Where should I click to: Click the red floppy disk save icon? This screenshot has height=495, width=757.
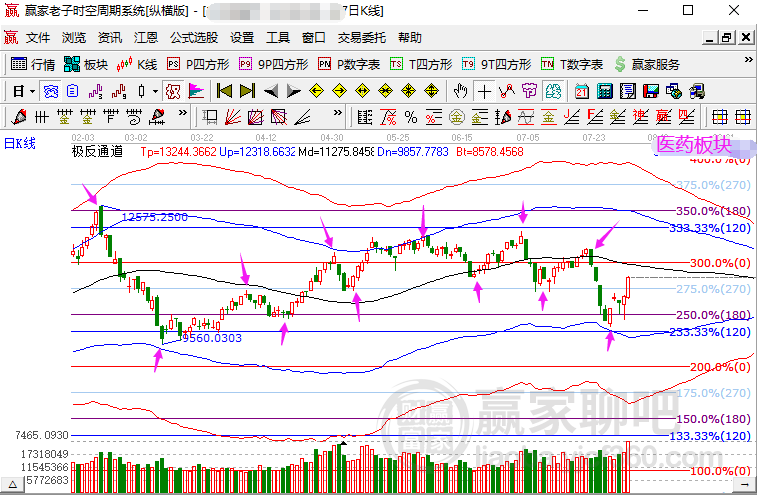coord(651,90)
